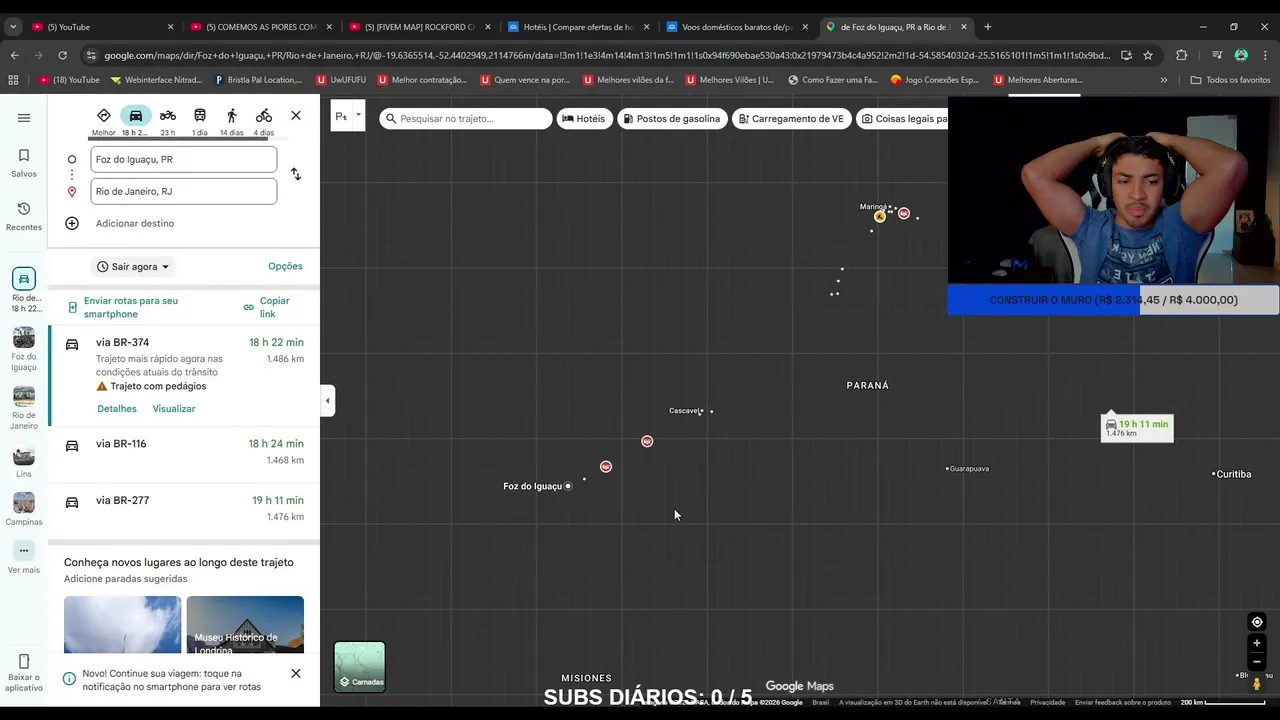Viewport: 1280px width, 720px height.
Task: Switch to Voos domésticos baratos tab
Action: coord(736,27)
